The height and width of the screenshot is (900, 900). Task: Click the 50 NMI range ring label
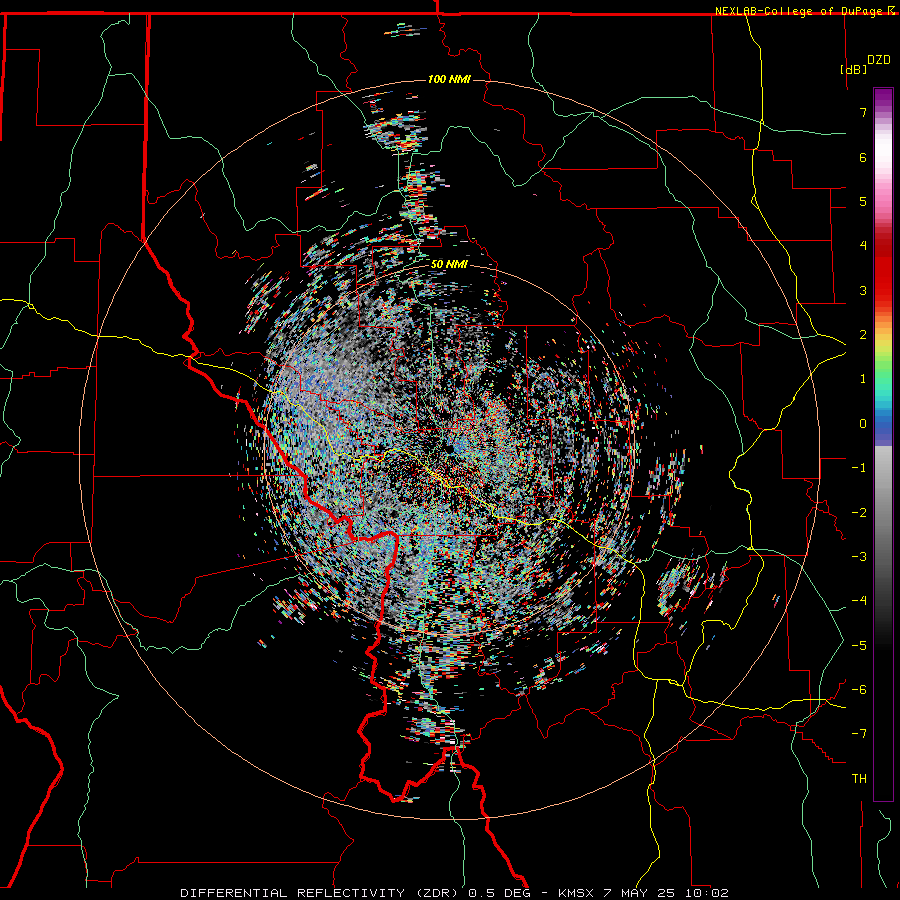click(x=449, y=264)
